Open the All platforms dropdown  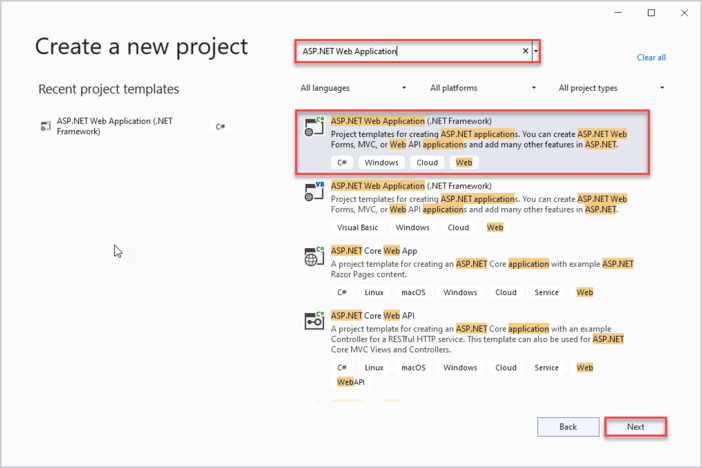482,88
